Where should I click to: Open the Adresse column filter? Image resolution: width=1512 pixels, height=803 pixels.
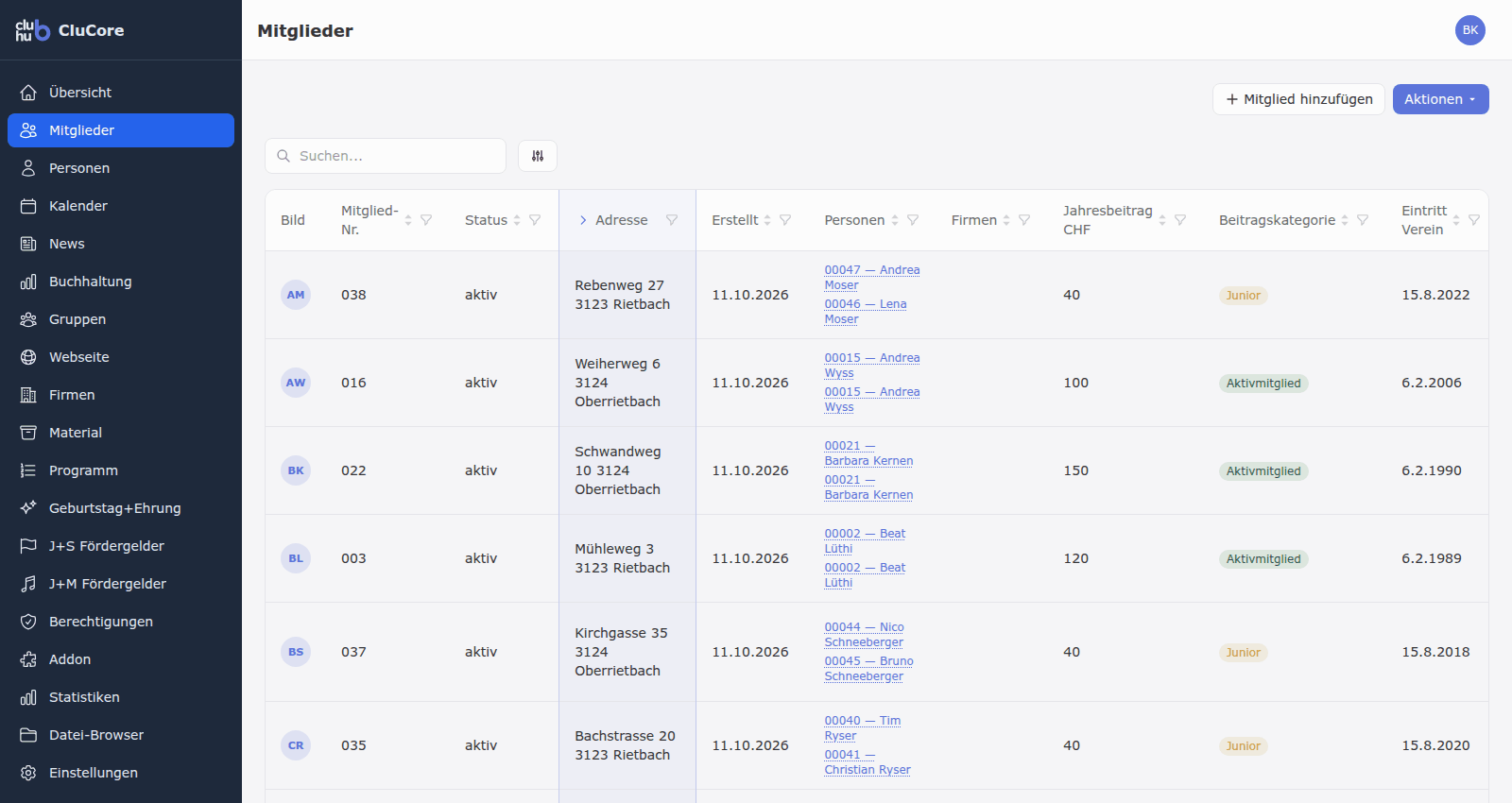(672, 220)
